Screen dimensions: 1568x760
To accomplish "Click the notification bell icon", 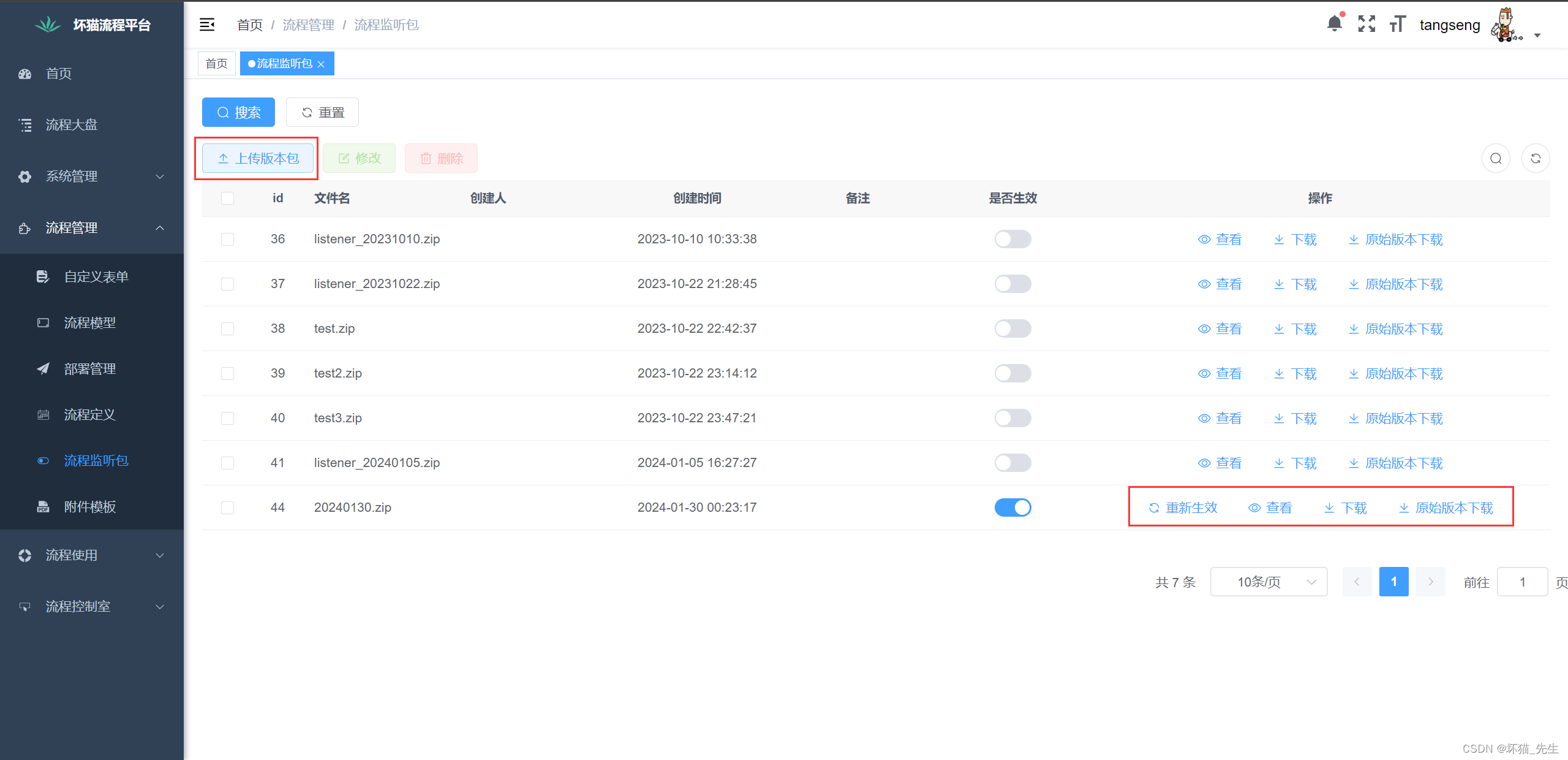I will (1334, 25).
